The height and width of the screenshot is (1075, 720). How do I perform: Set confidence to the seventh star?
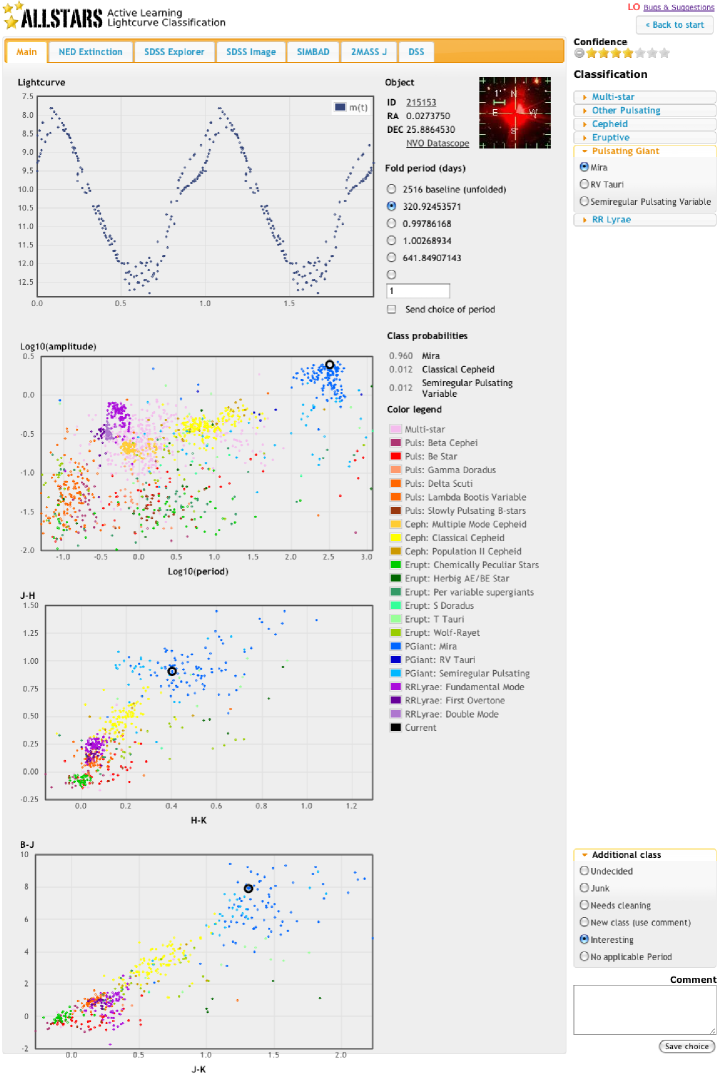pos(664,54)
